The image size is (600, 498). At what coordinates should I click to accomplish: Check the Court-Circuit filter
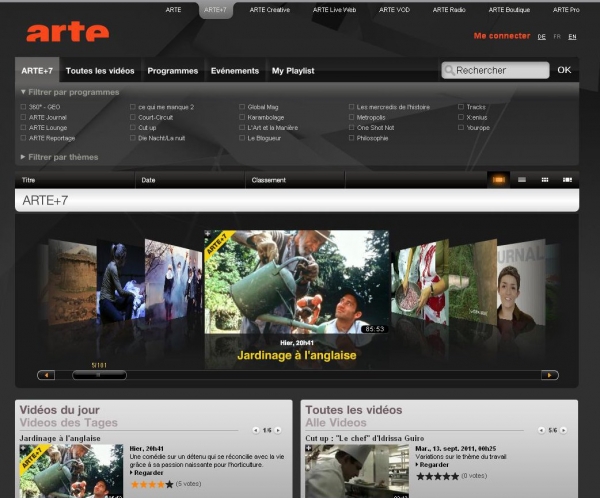[133, 117]
